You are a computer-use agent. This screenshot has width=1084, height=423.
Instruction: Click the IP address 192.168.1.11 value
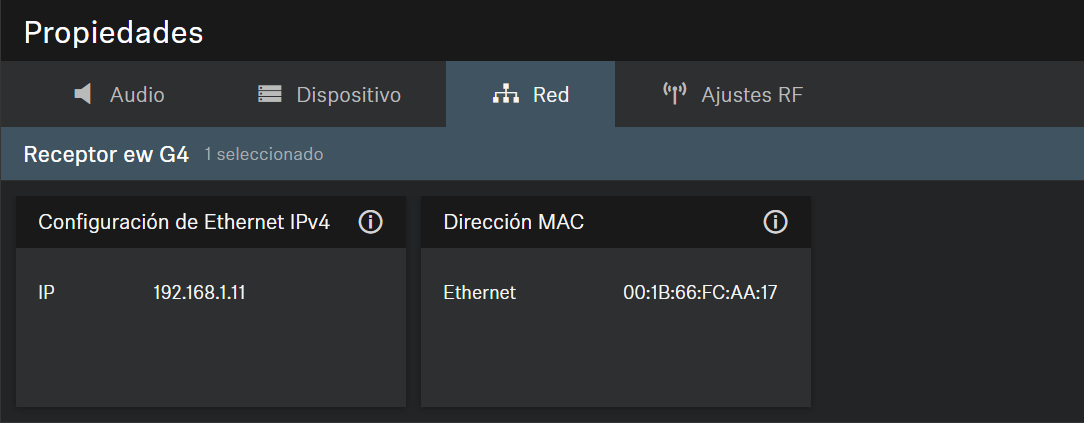pyautogui.click(x=199, y=293)
